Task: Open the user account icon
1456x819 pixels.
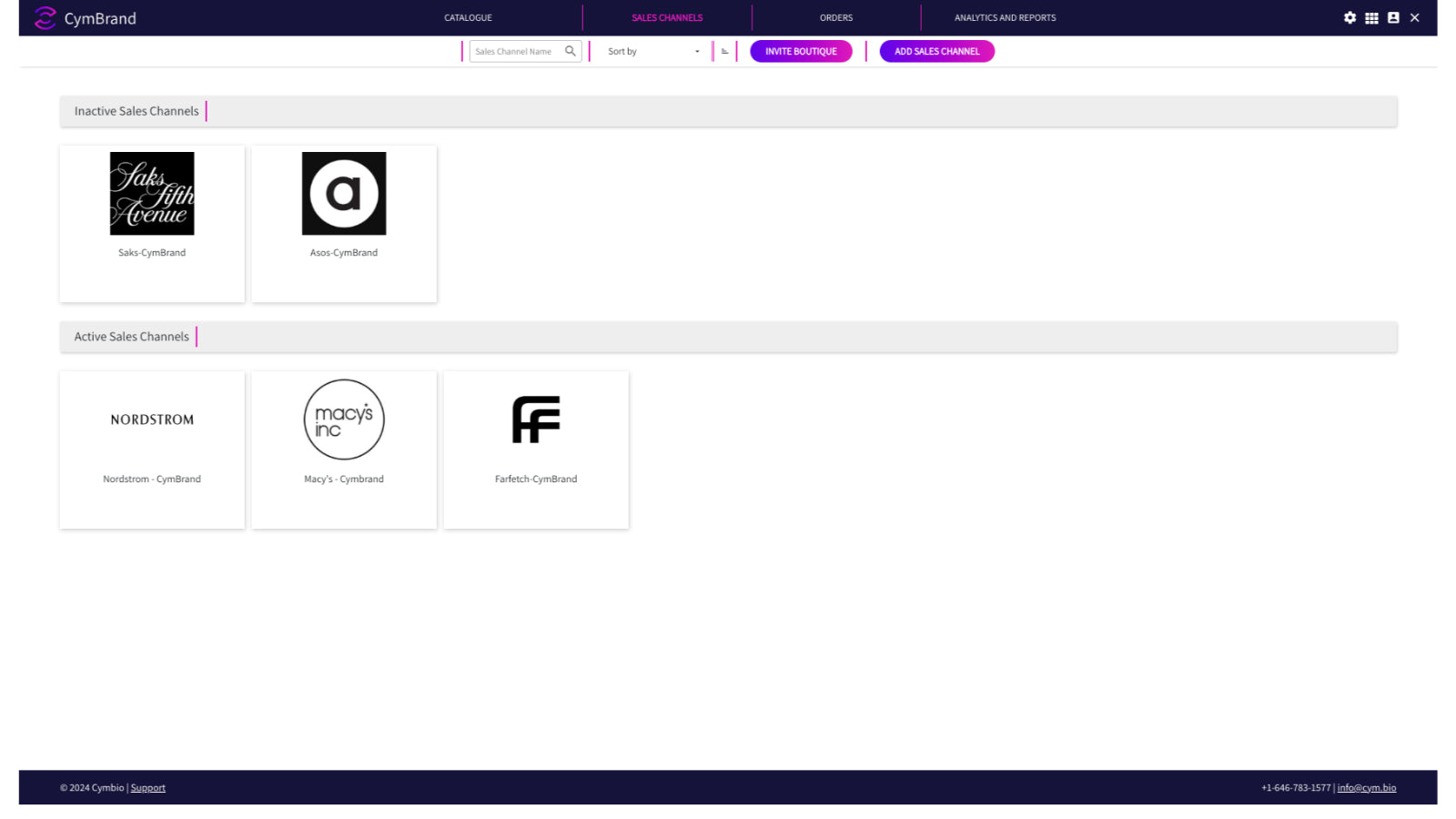Action: tap(1393, 17)
